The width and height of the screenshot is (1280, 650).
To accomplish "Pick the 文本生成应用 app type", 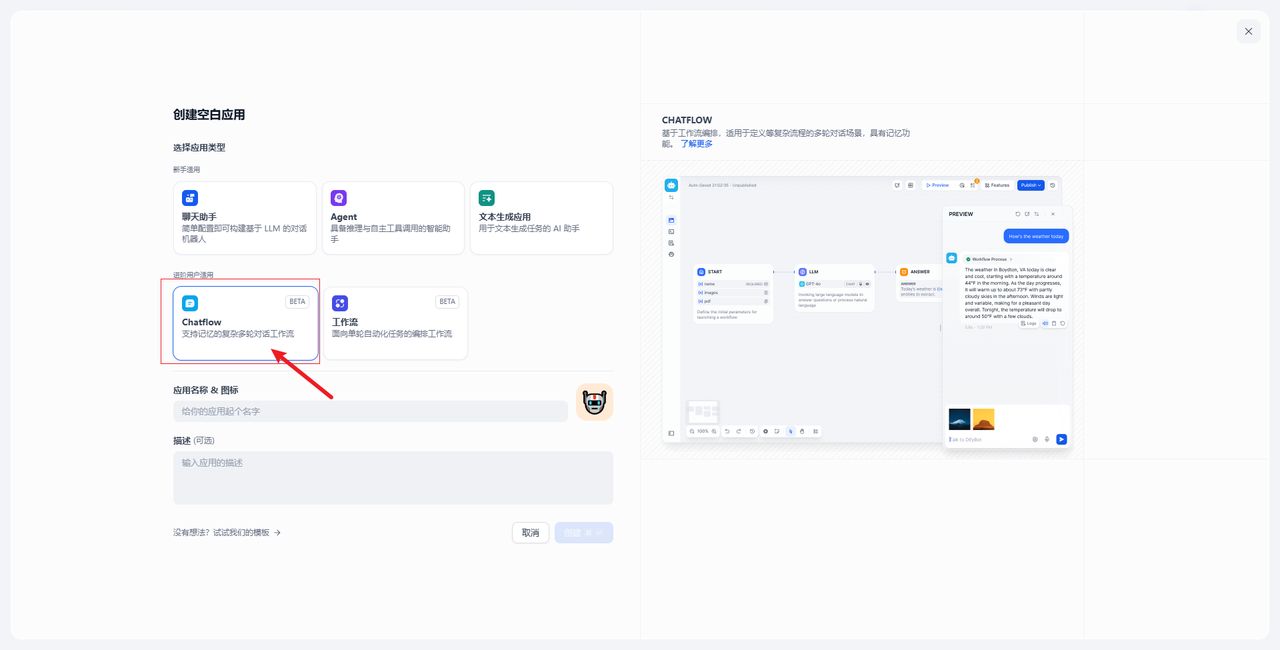I will pos(541,218).
